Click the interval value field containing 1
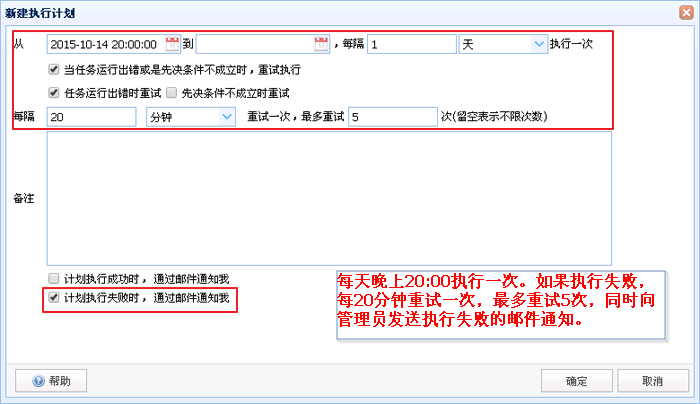Screen dimensions: 700x404 coord(412,44)
